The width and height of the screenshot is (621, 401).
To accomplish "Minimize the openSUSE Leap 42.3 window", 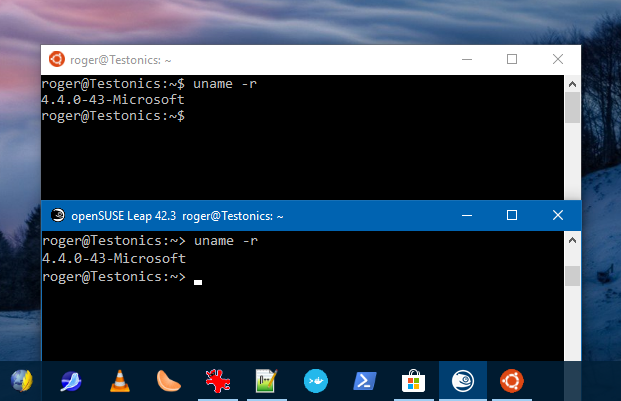I will (x=467, y=215).
